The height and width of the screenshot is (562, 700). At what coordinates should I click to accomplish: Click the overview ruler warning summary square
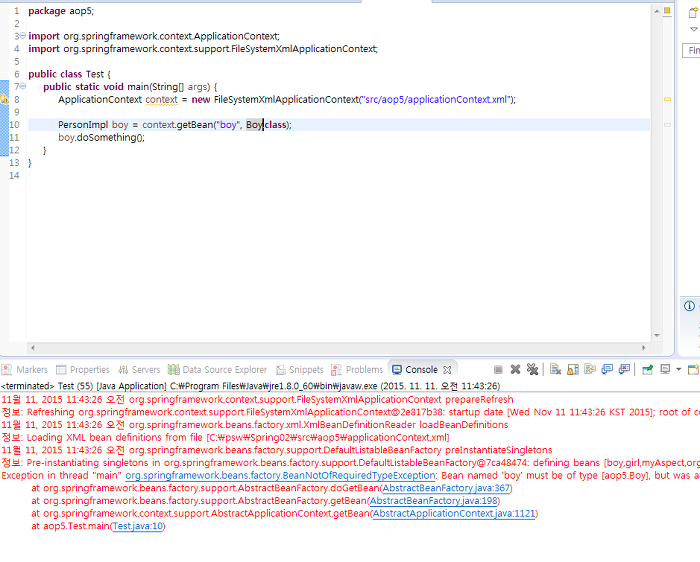[667, 10]
